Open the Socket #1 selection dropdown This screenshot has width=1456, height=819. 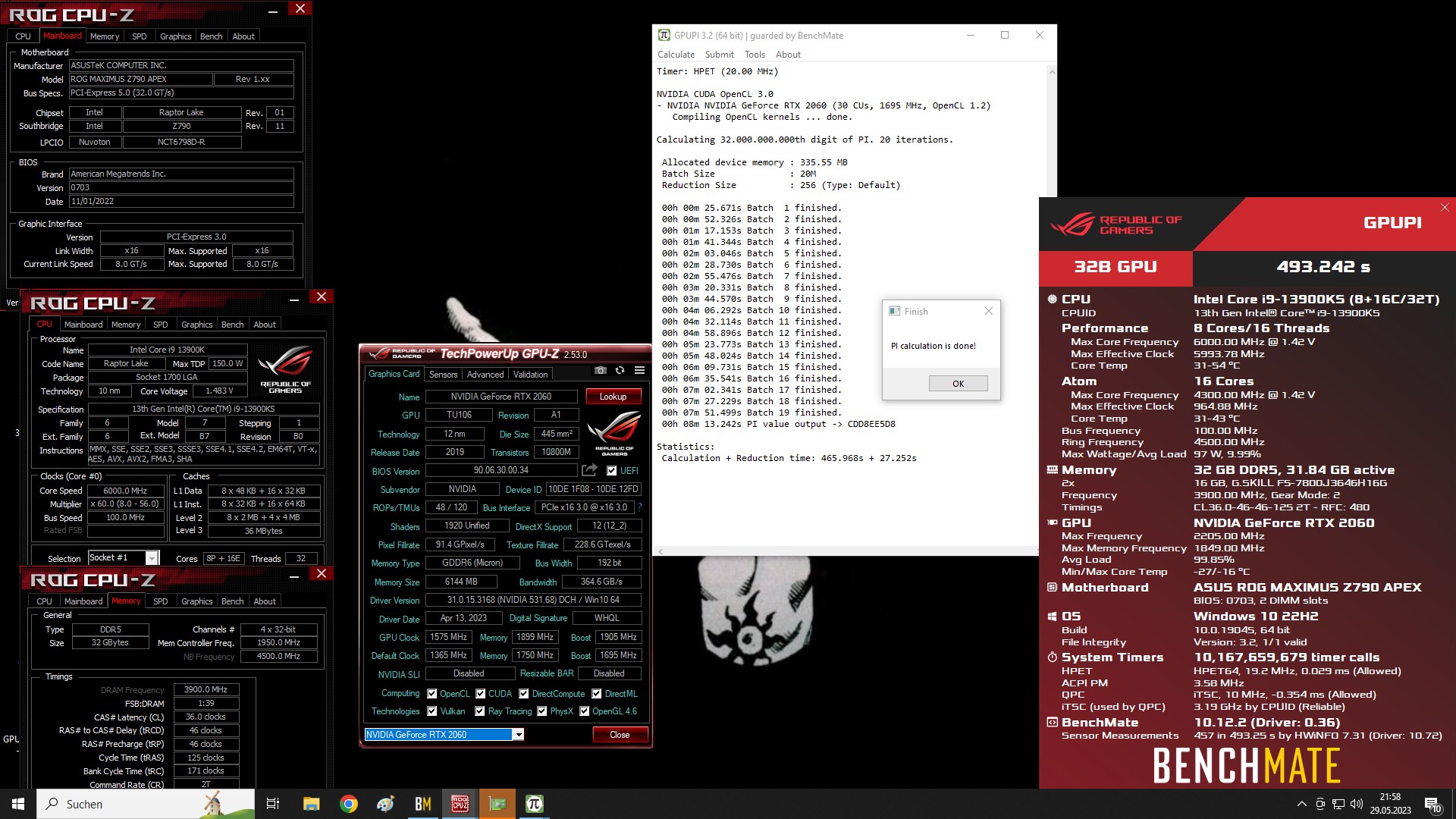tap(152, 558)
